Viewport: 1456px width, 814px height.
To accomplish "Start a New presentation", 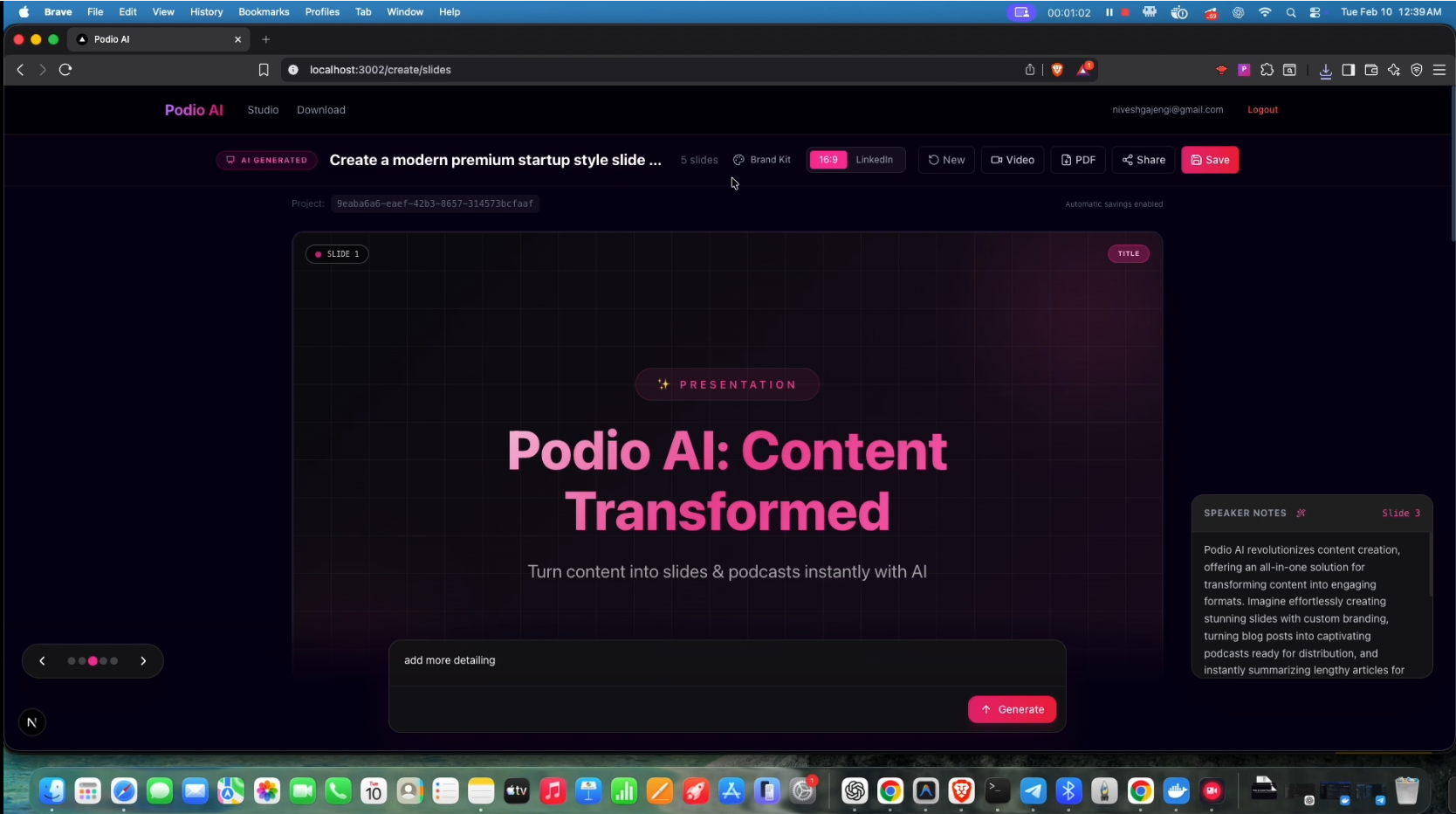I will click(x=946, y=160).
